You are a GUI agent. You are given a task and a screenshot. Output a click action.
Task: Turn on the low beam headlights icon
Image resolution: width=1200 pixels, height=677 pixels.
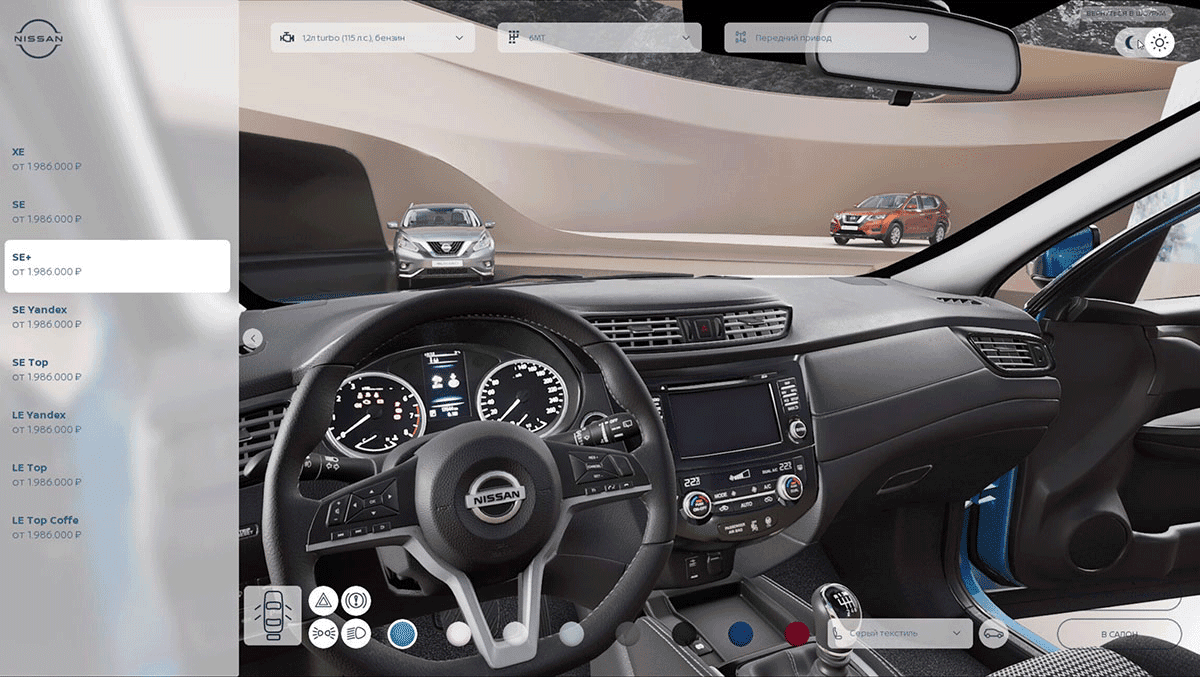(322, 633)
